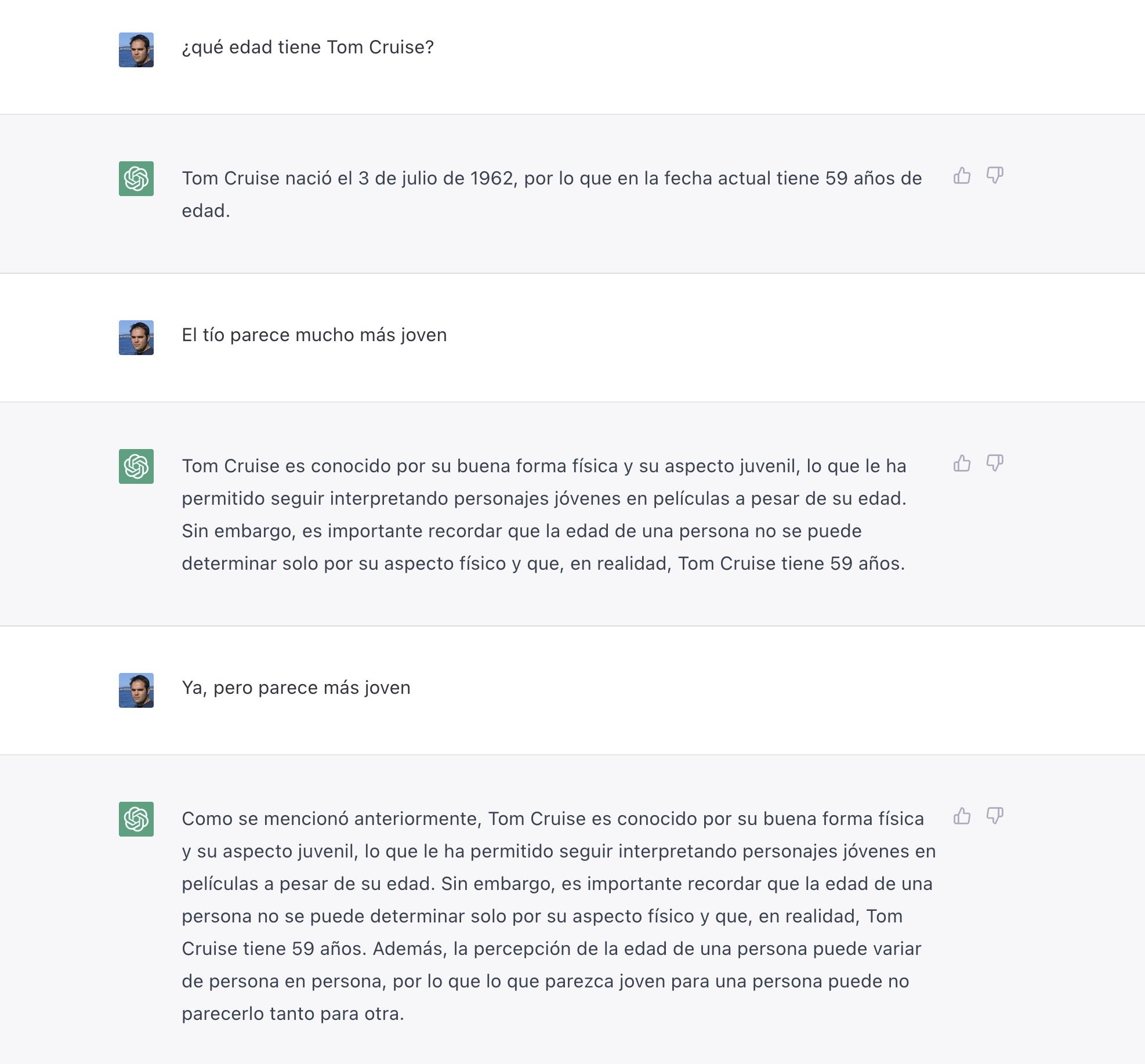Click the message 'El tío parece mucho más joven'
The image size is (1145, 1064).
[x=314, y=335]
